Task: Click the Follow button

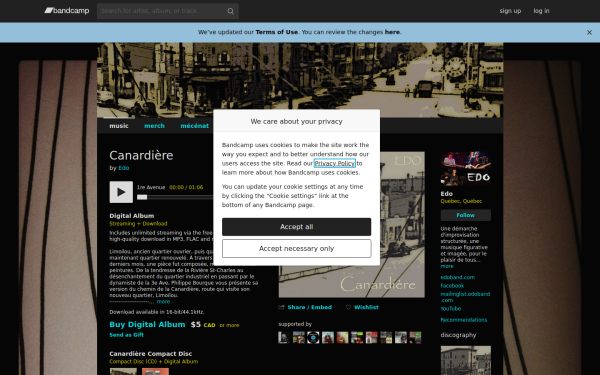Action: pyautogui.click(x=466, y=215)
